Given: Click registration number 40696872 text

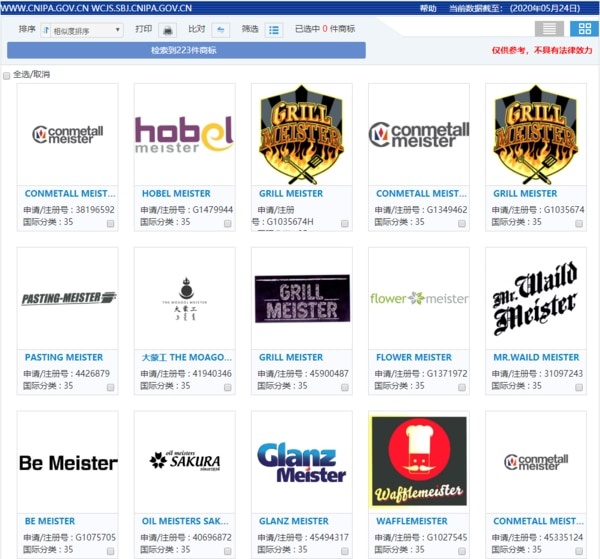Looking at the screenshot, I should tap(212, 537).
